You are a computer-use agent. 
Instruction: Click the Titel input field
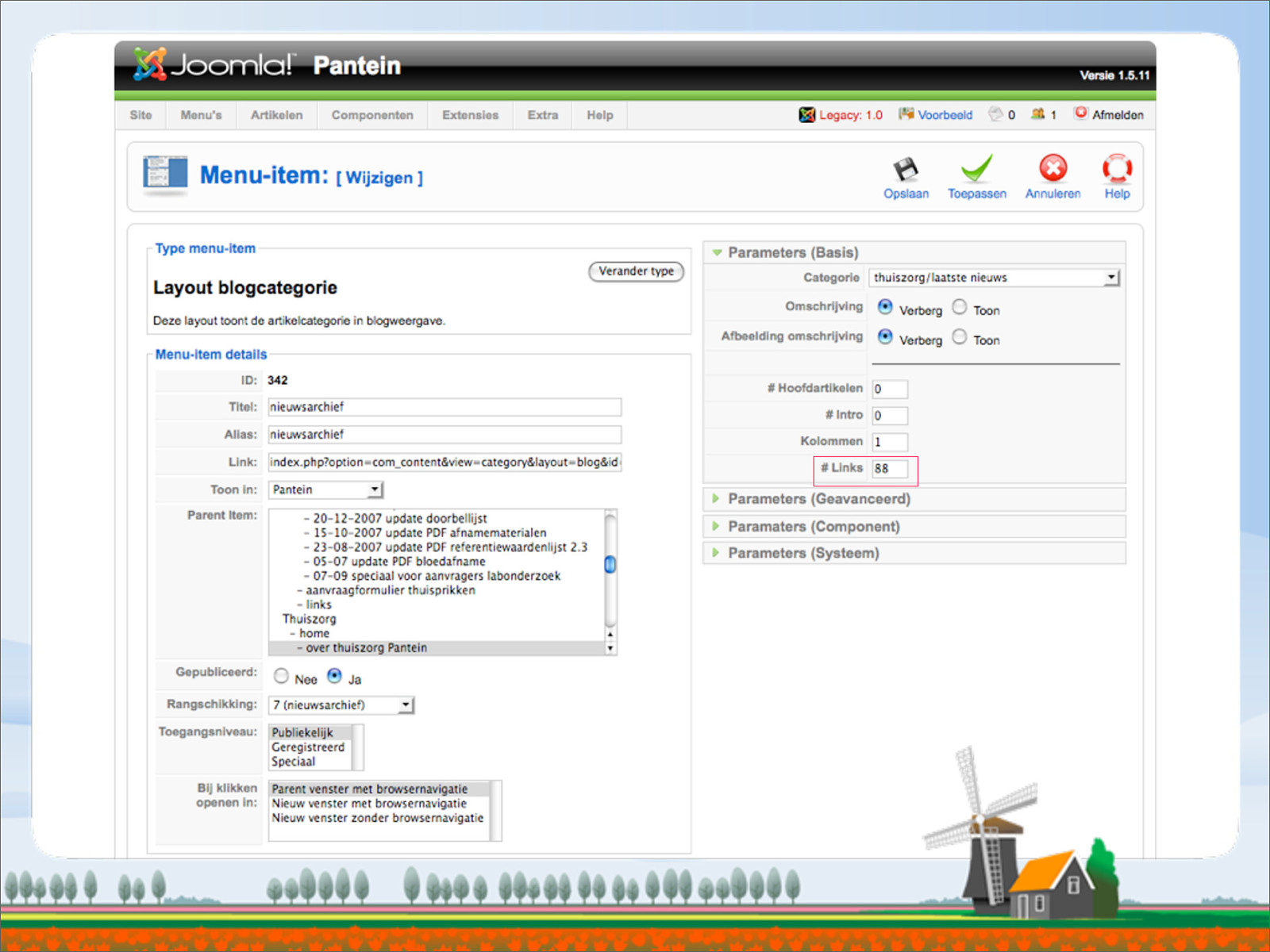(444, 407)
